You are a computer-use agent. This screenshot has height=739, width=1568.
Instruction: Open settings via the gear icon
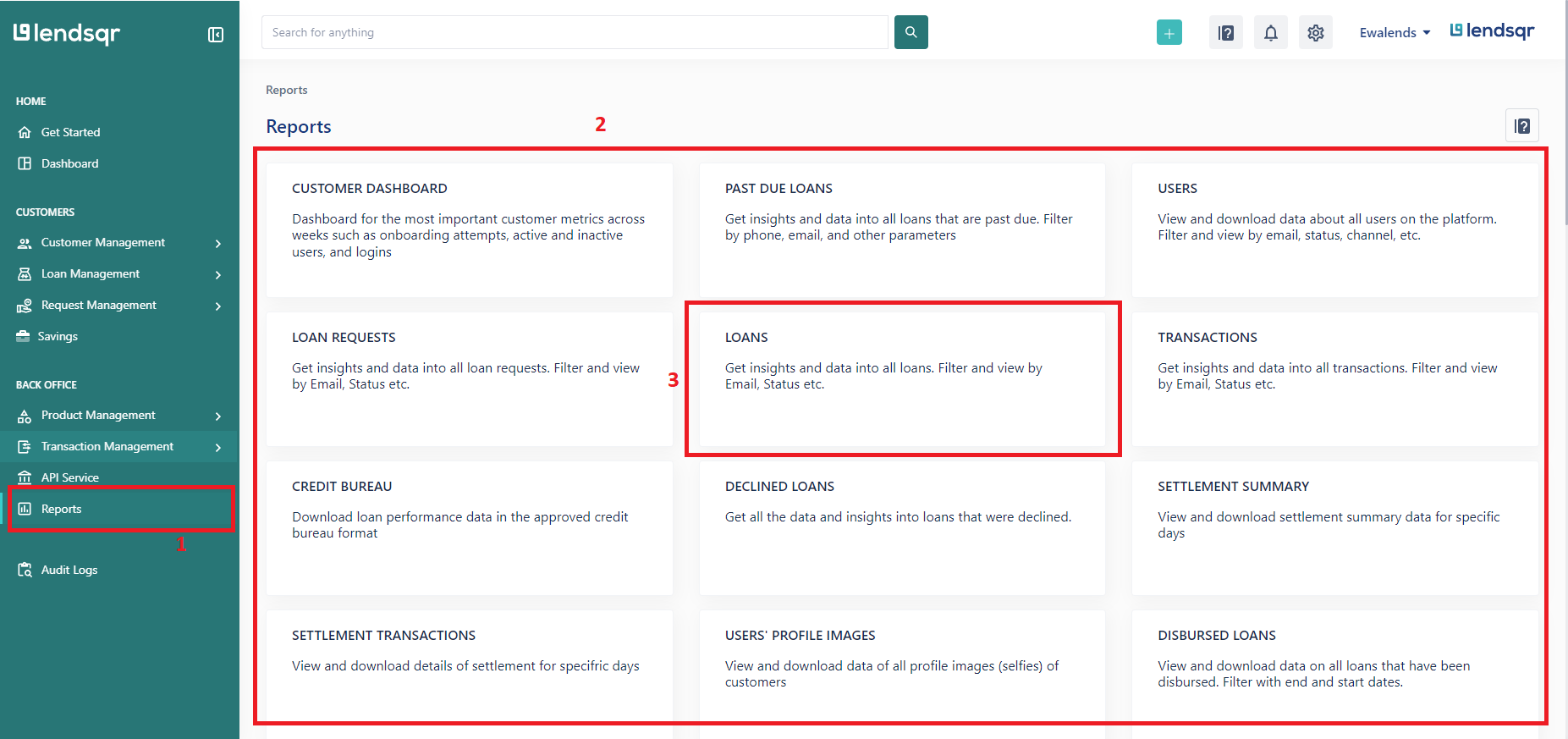(1315, 33)
